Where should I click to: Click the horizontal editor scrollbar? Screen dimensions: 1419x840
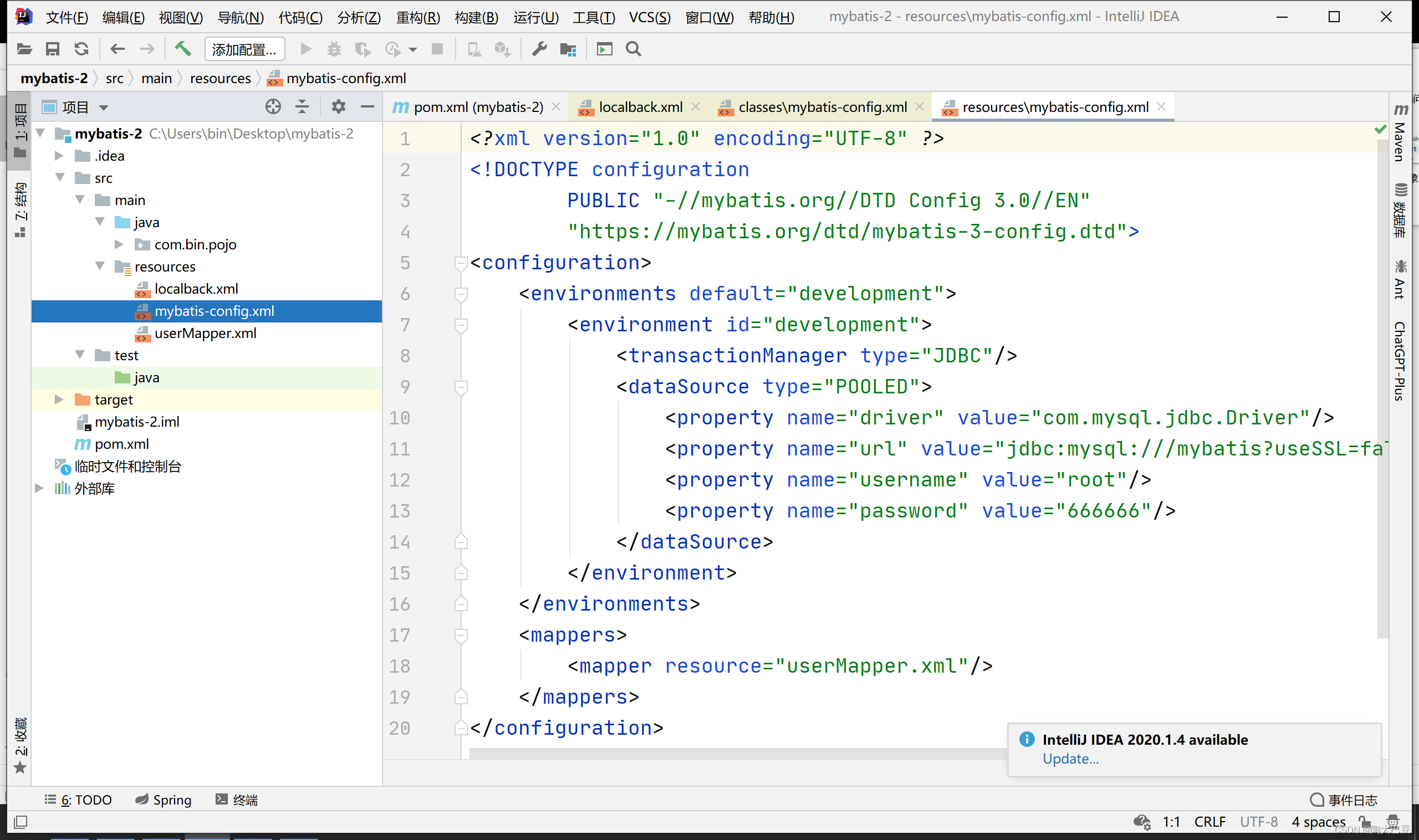pyautogui.click(x=736, y=754)
